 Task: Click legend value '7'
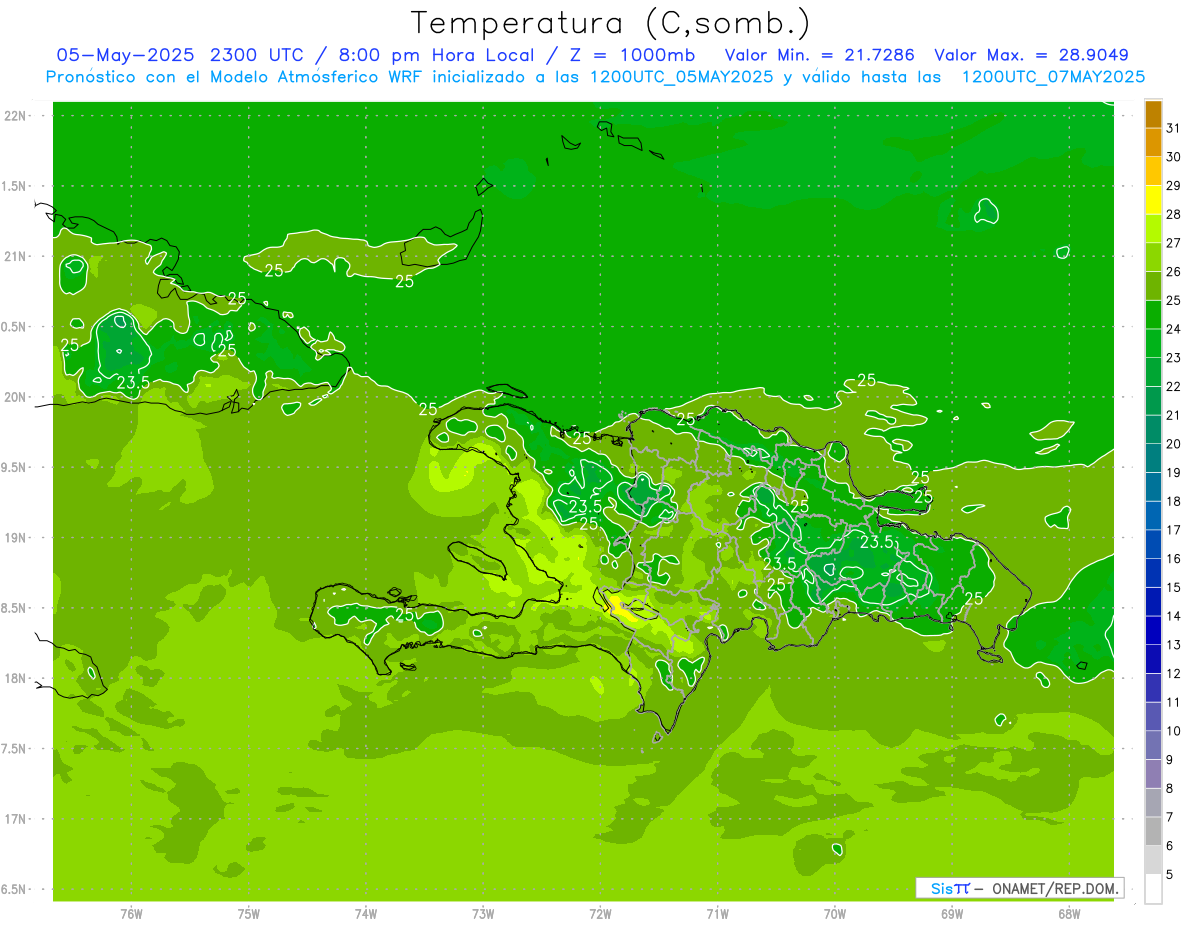click(1171, 817)
